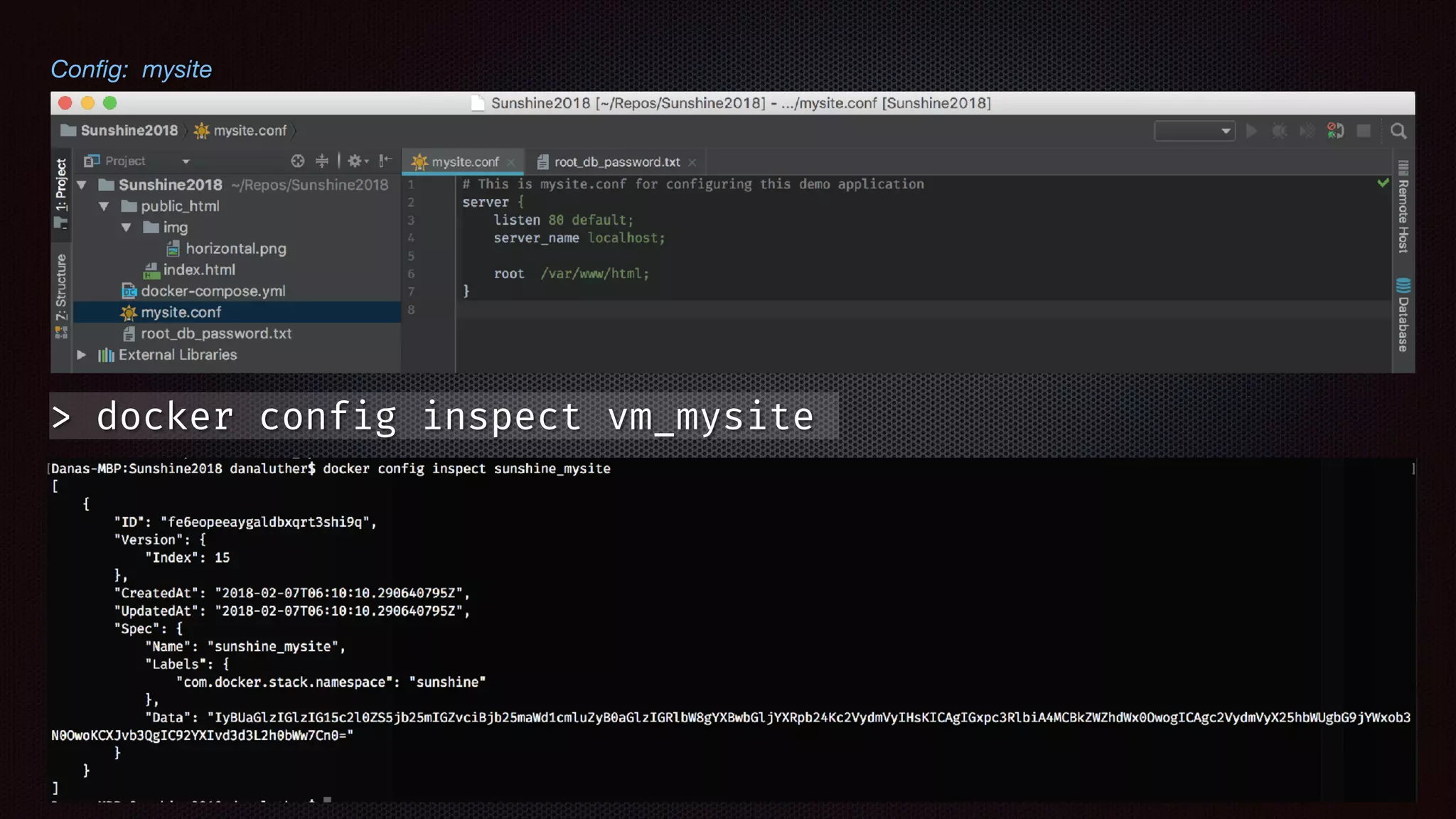Click the green inspection checkmark

click(1383, 183)
